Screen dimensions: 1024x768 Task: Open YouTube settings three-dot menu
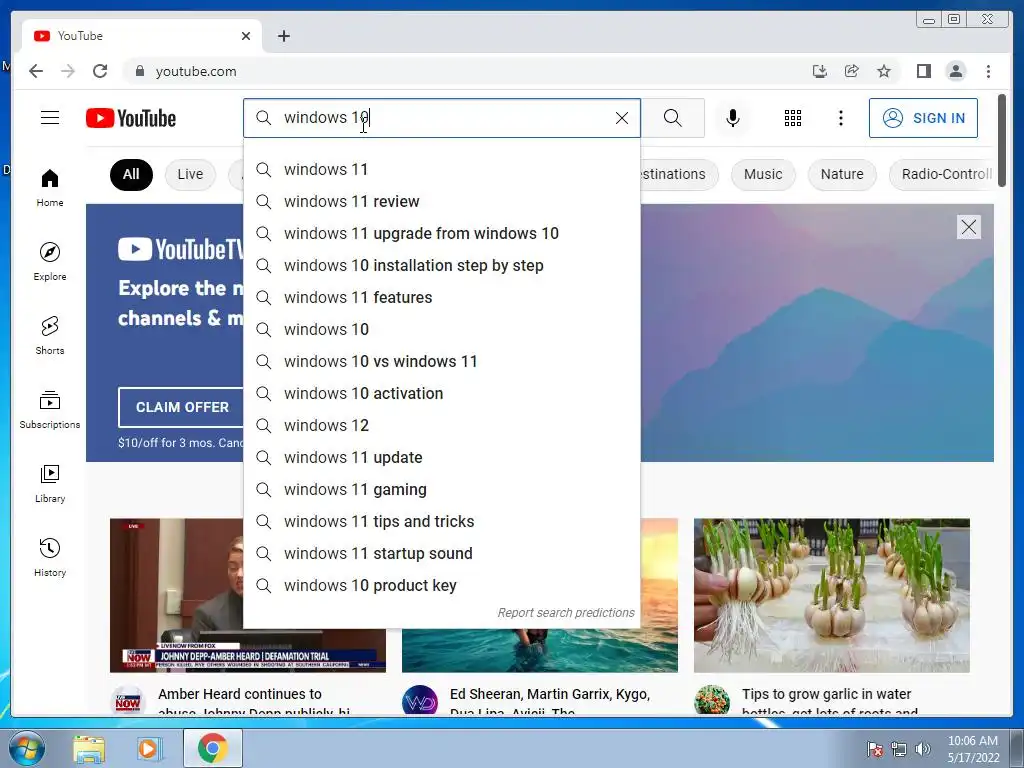click(x=840, y=118)
